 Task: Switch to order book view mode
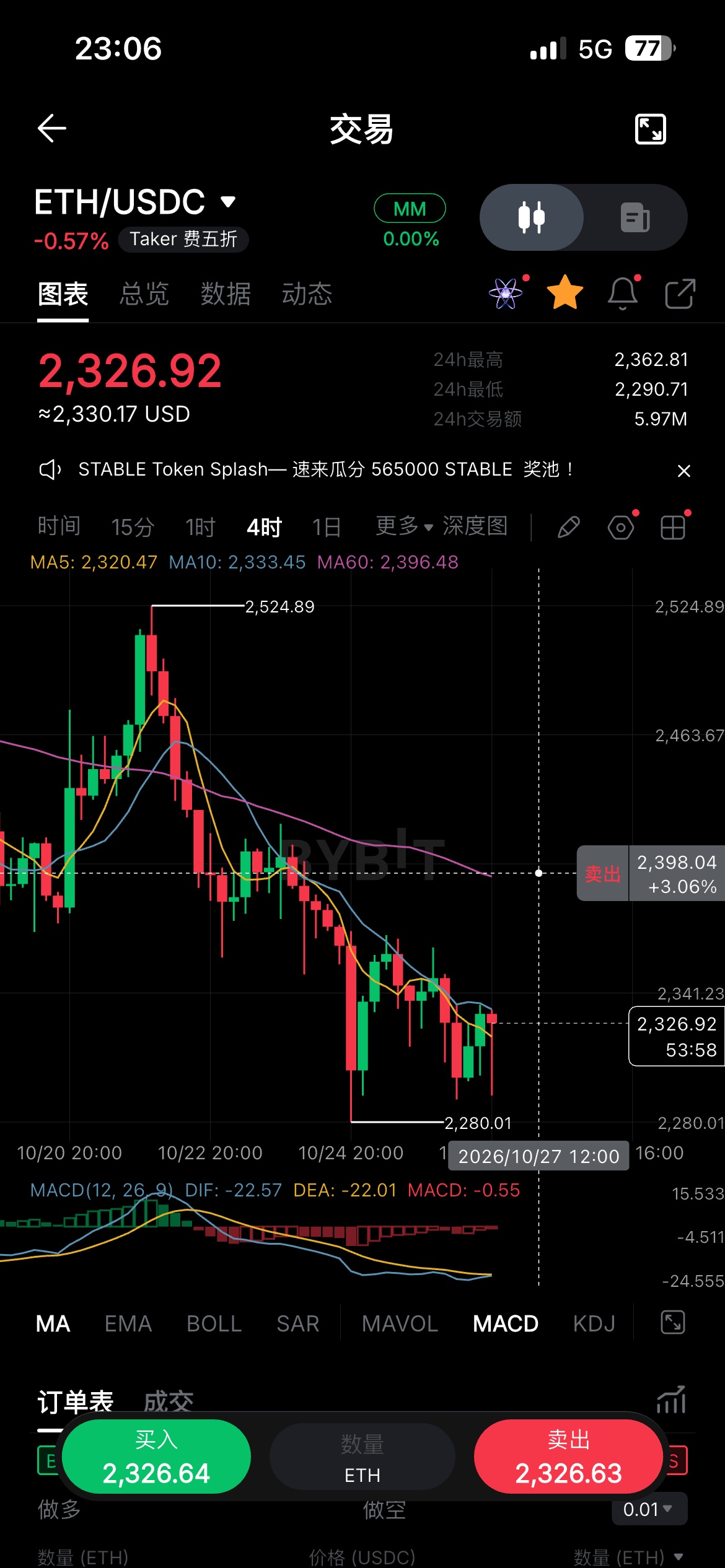click(x=635, y=217)
